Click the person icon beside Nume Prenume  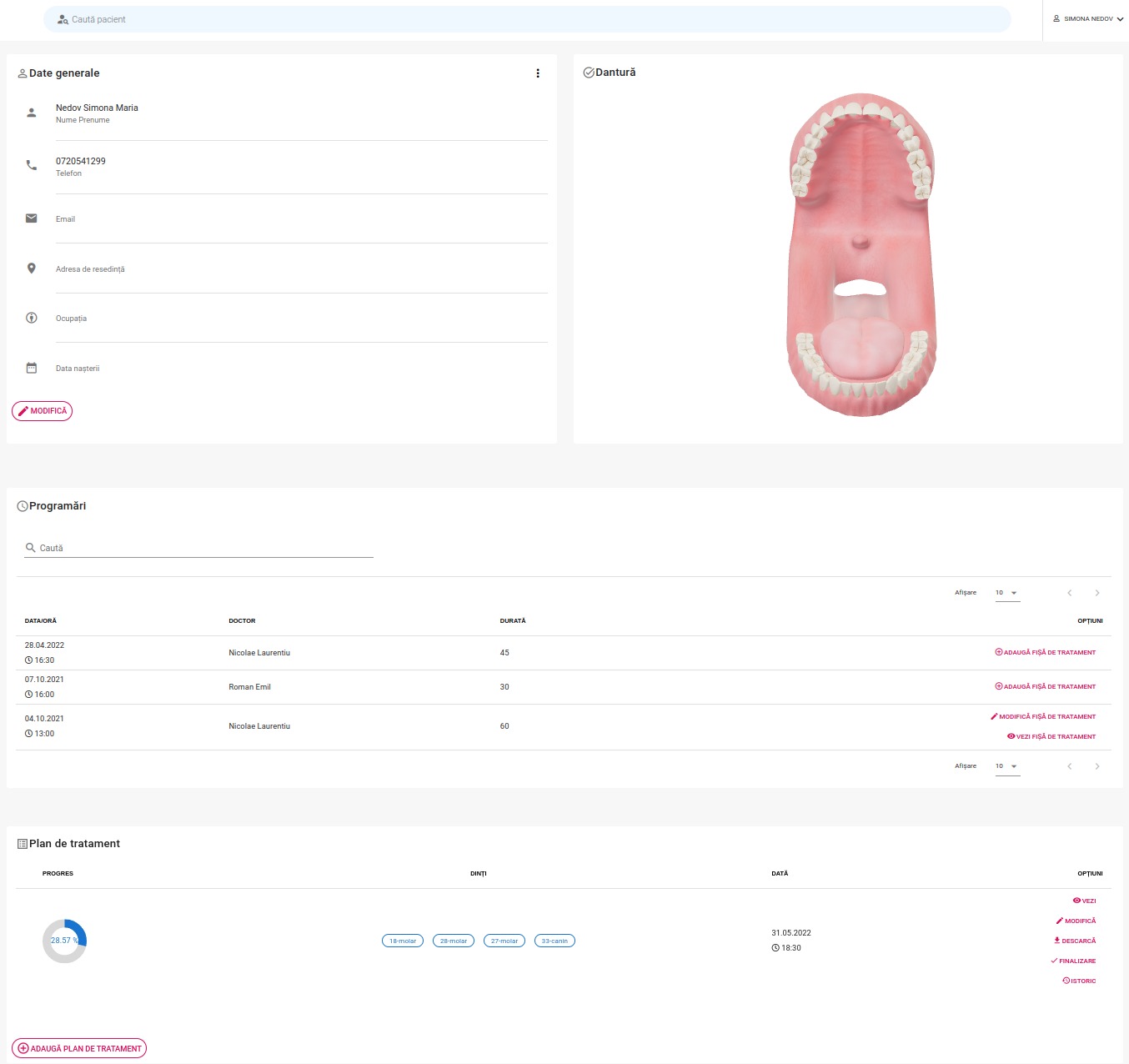[x=32, y=113]
